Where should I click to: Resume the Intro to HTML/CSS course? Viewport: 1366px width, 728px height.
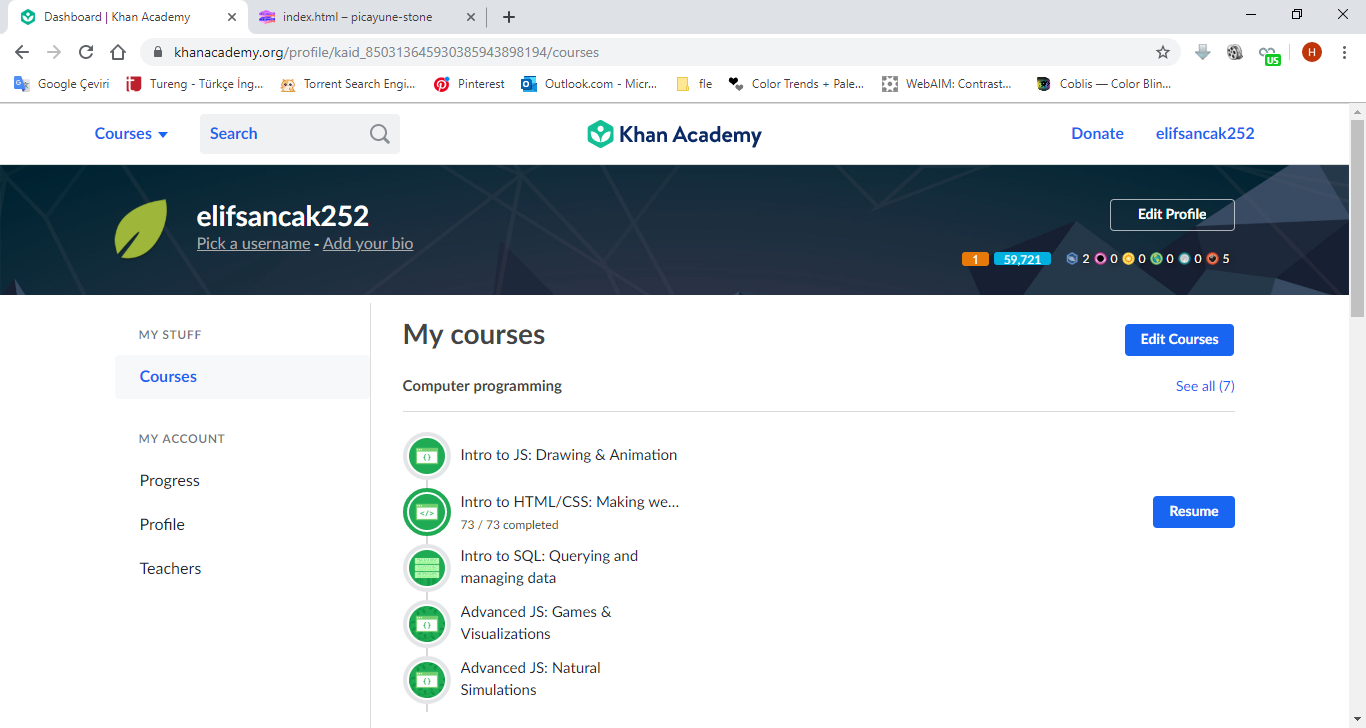[x=1194, y=512]
